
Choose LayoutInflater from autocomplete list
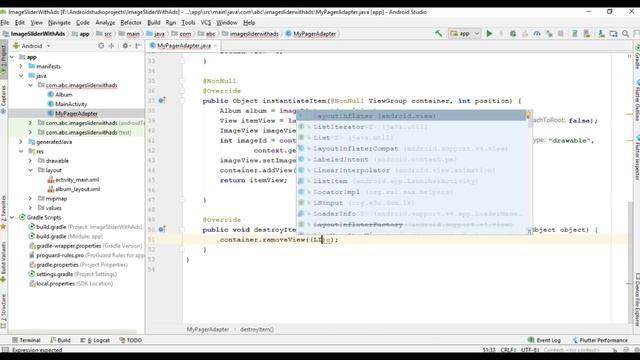pyautogui.click(x=411, y=116)
